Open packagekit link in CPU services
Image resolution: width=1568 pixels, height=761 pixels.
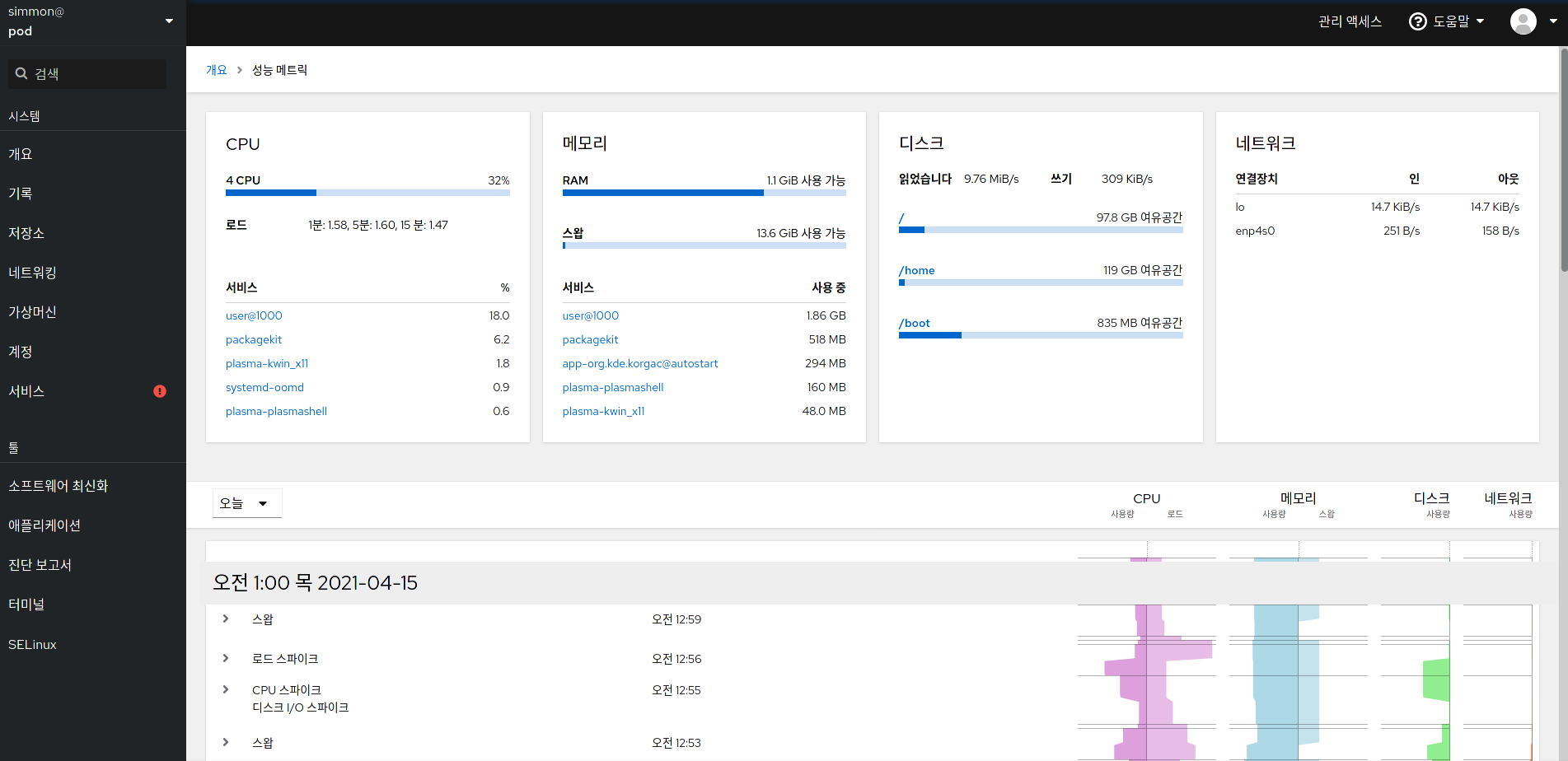tap(254, 339)
